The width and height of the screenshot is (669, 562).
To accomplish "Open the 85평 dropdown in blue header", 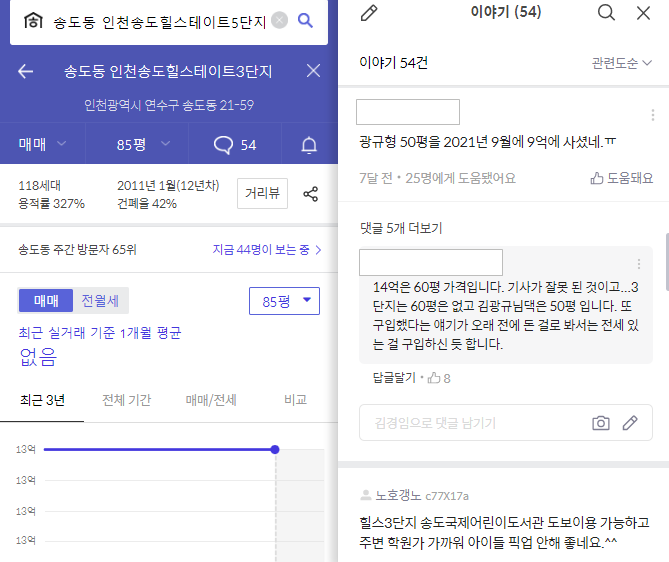I will (143, 144).
